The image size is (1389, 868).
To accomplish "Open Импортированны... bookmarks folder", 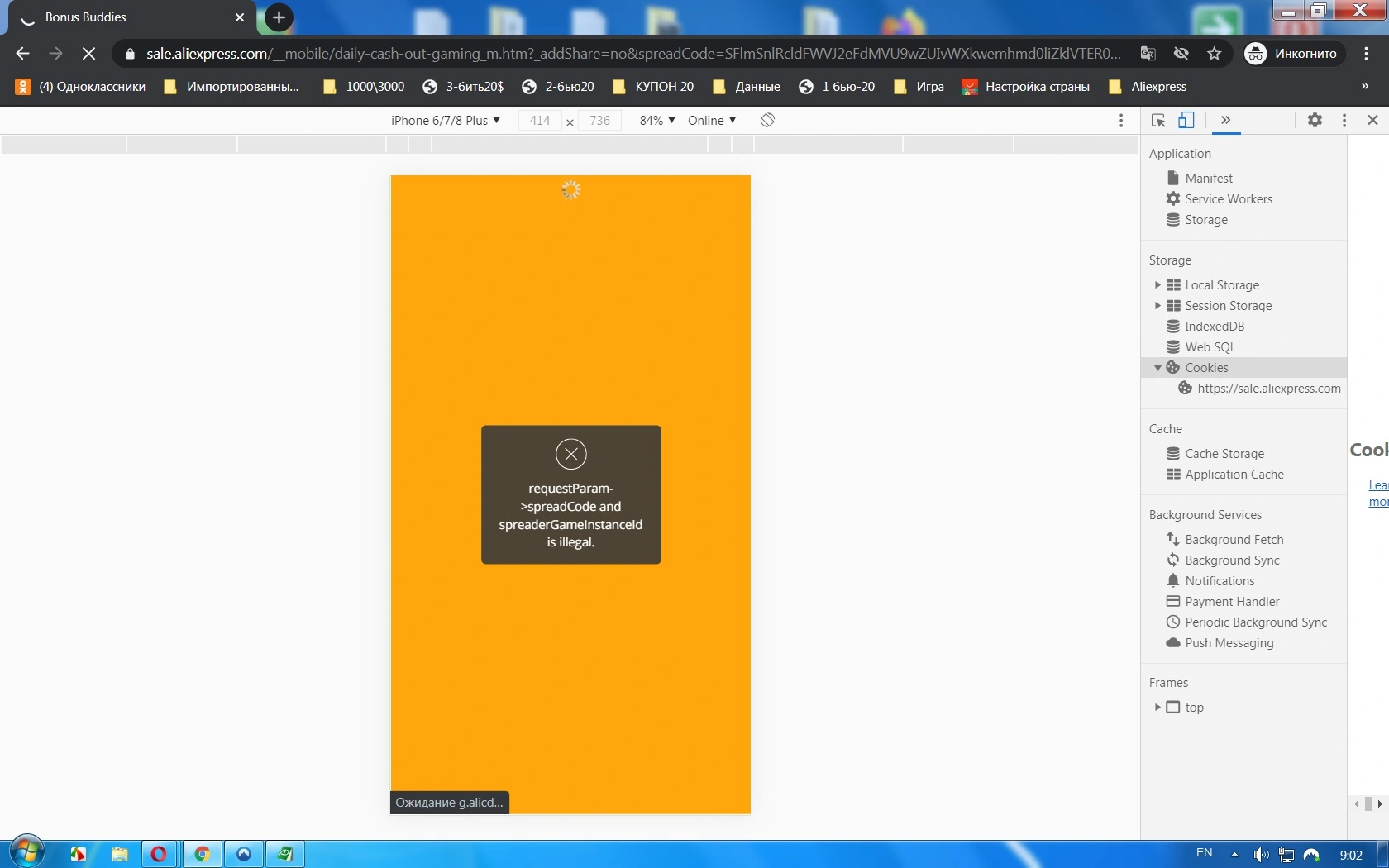I will (x=231, y=87).
